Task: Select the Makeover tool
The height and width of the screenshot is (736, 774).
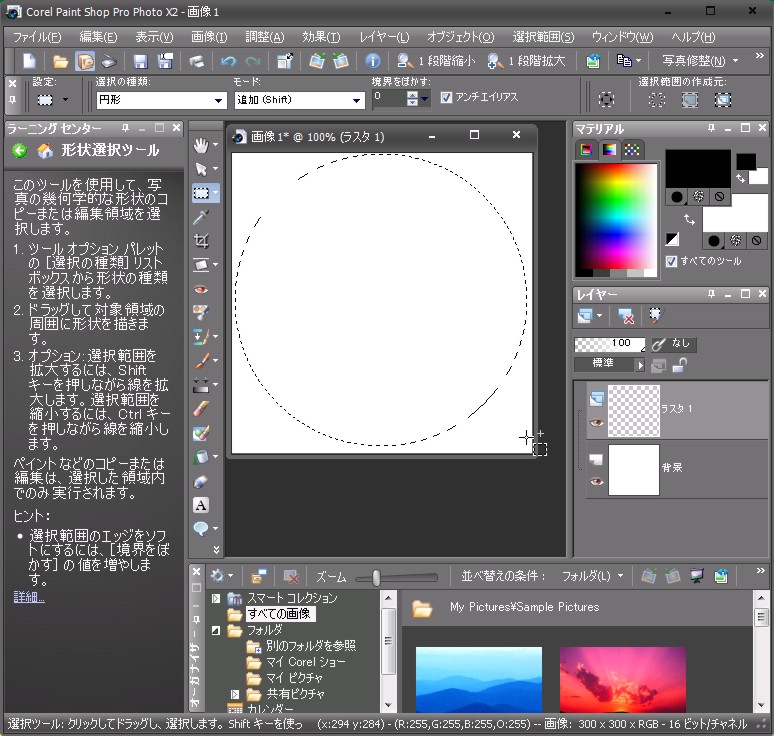Action: (x=201, y=312)
